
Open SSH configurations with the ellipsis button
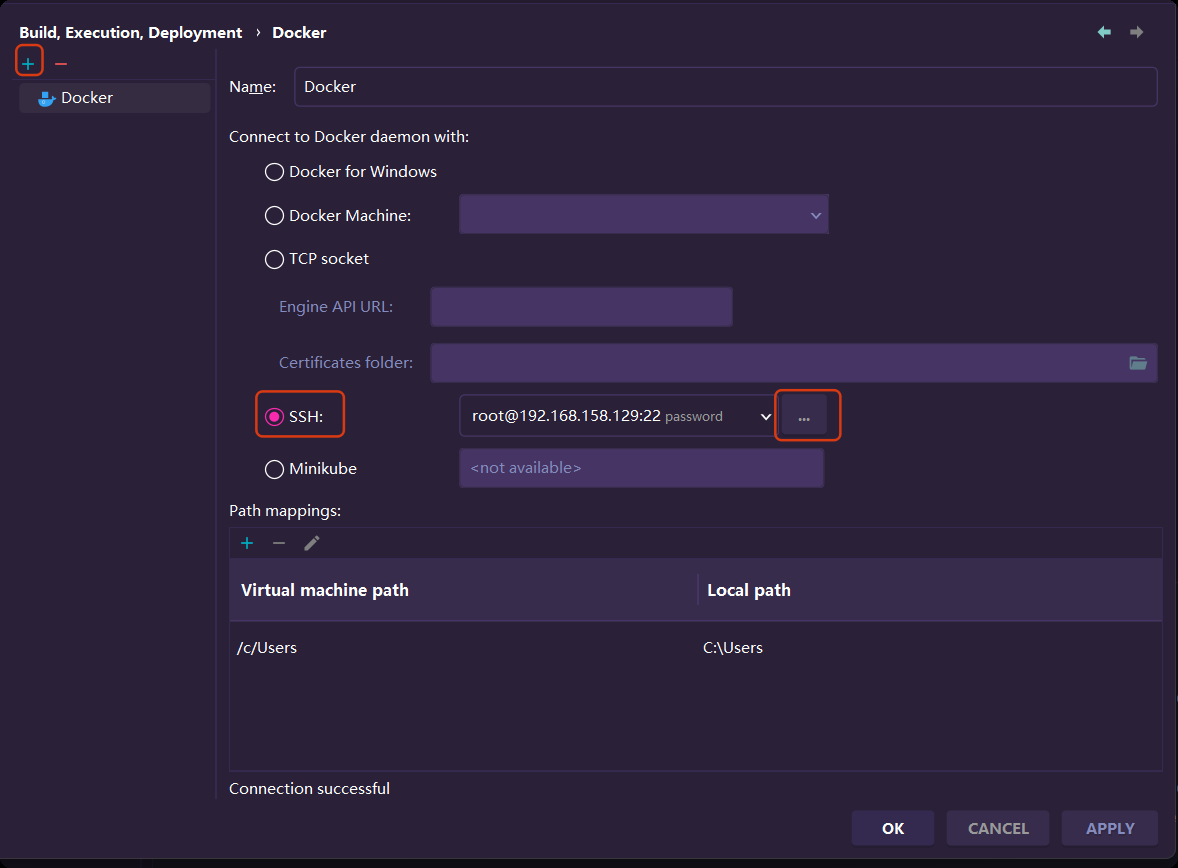pyautogui.click(x=804, y=416)
